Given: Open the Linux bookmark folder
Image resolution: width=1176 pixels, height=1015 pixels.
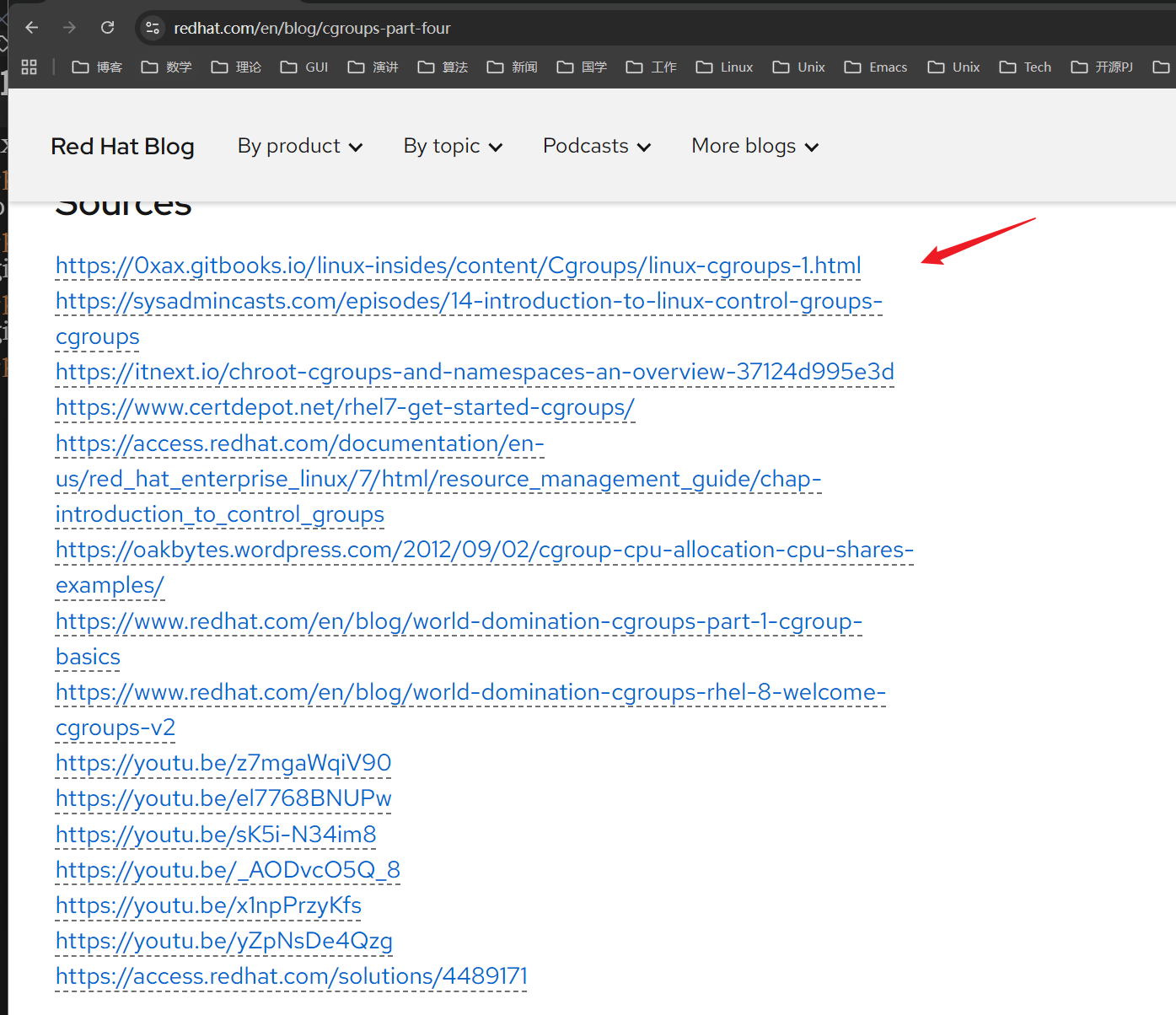Looking at the screenshot, I should 724,67.
